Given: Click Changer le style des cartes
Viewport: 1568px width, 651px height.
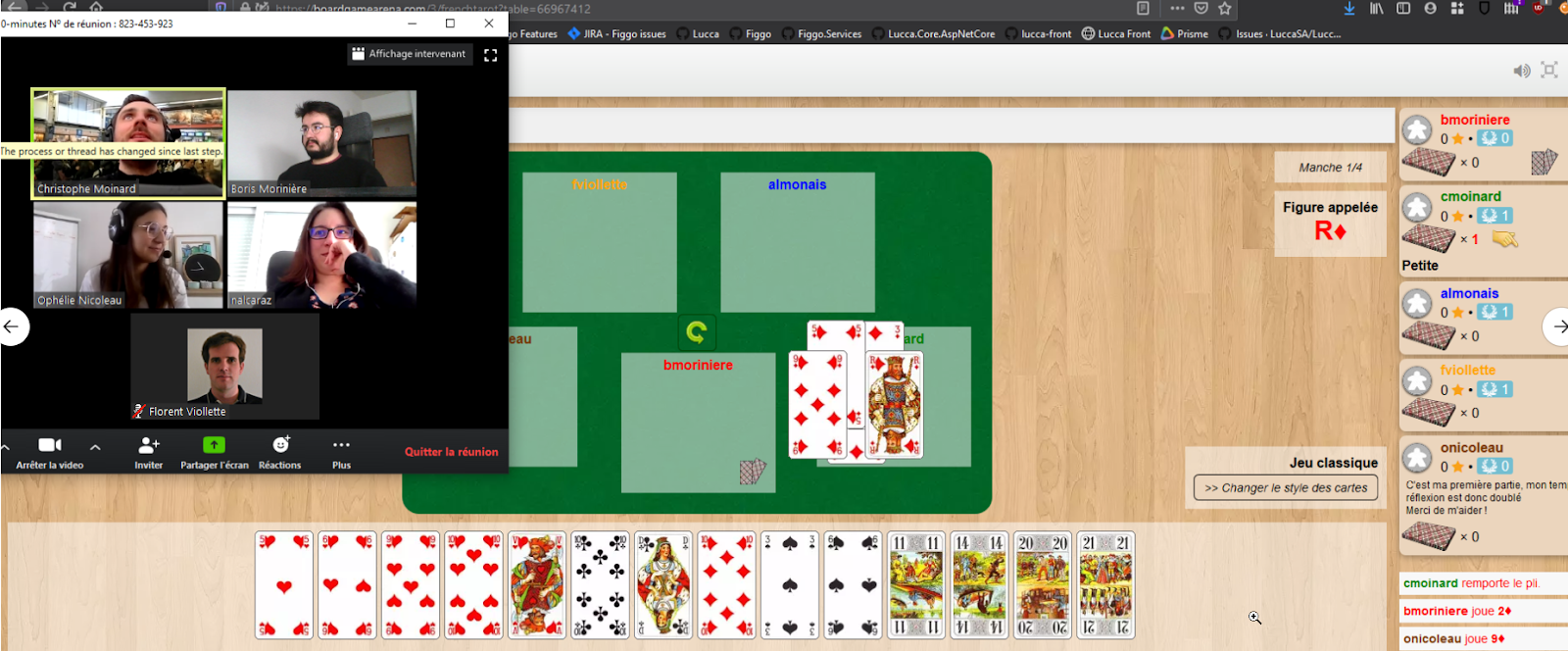Looking at the screenshot, I should pyautogui.click(x=1286, y=487).
